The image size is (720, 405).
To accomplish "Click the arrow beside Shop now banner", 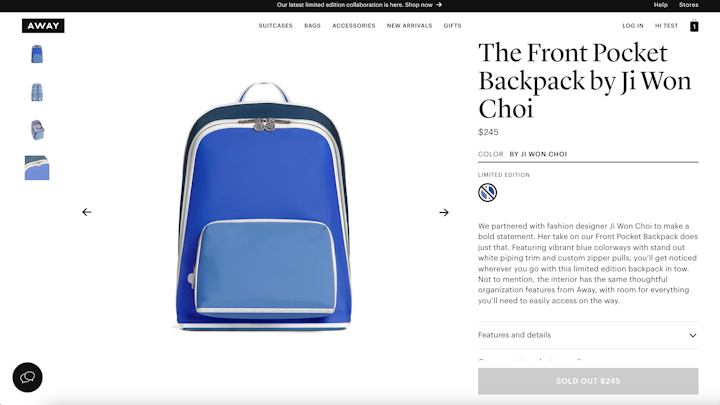I will (439, 5).
